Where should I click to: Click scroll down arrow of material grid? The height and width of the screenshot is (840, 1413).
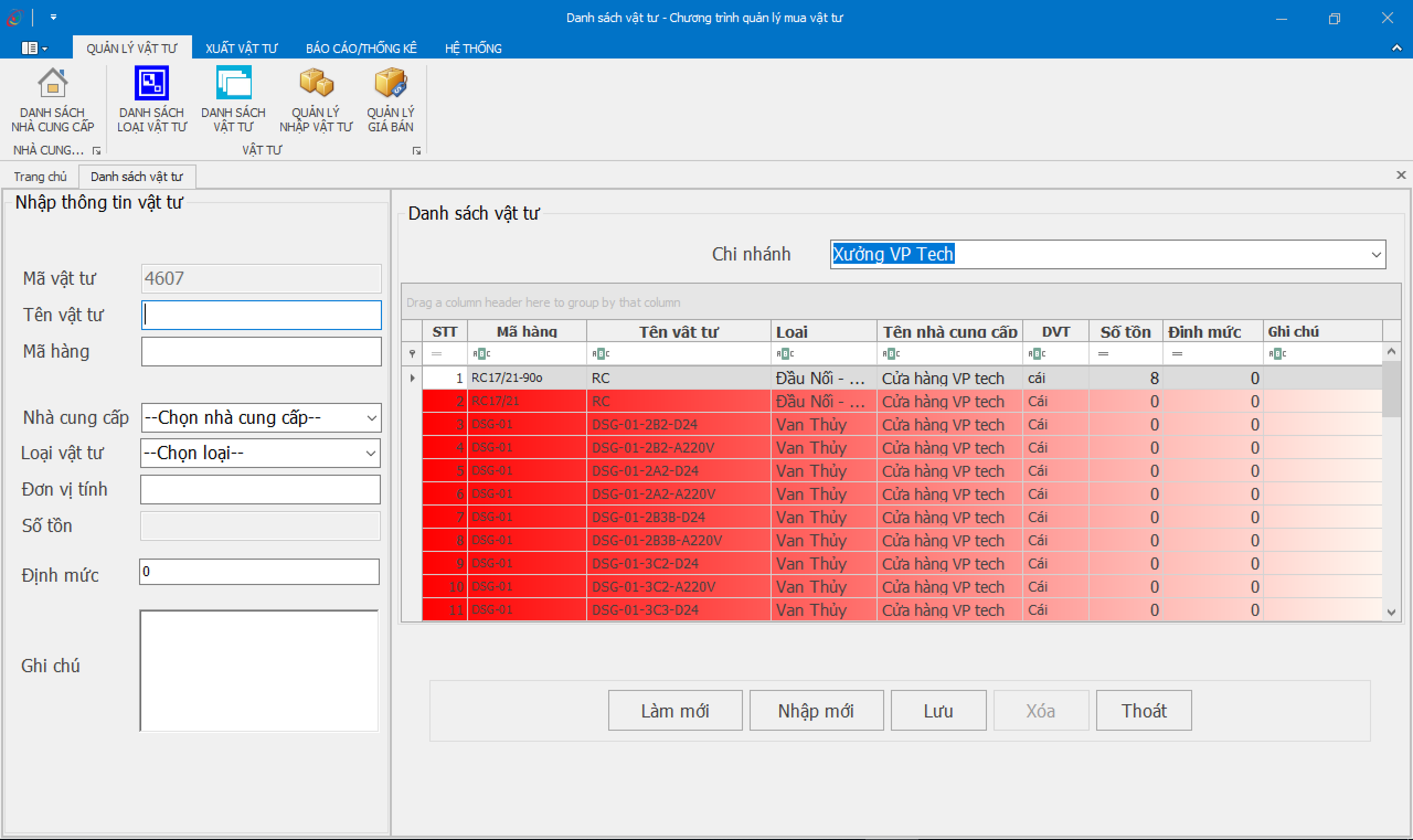tap(1391, 612)
